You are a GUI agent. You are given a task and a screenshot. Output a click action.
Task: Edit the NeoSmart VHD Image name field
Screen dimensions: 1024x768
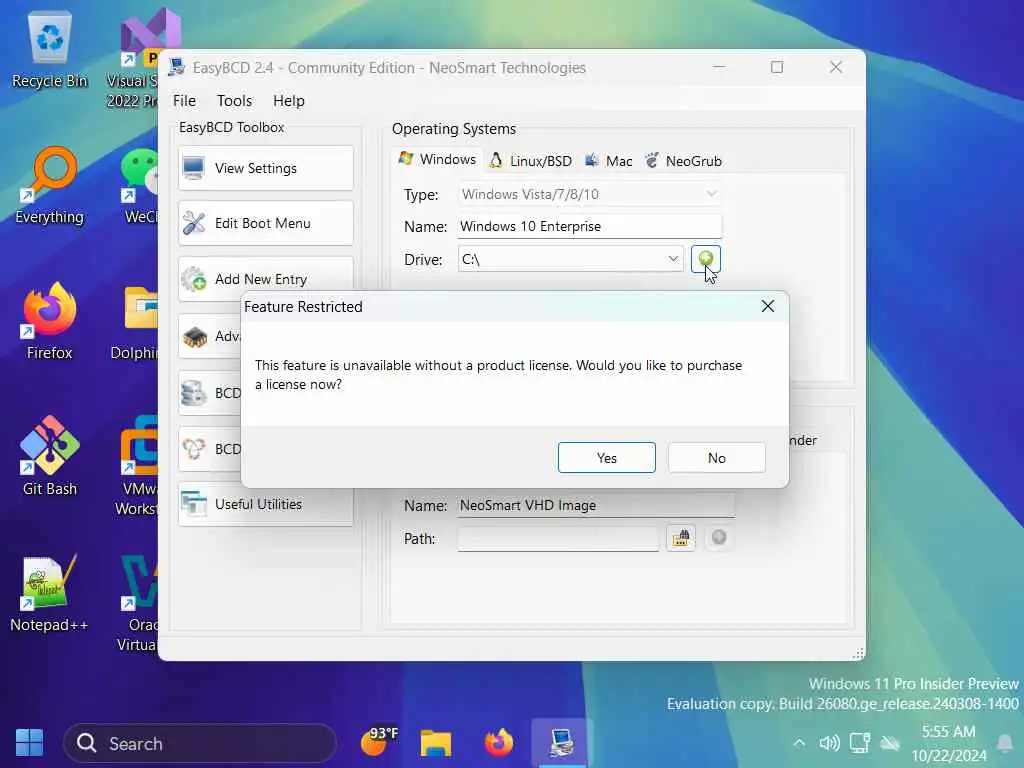point(596,505)
